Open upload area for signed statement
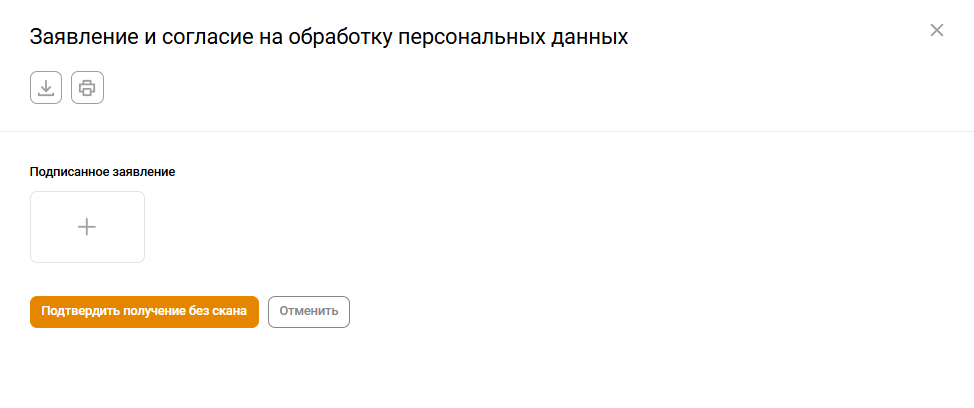The width and height of the screenshot is (974, 408). click(87, 227)
